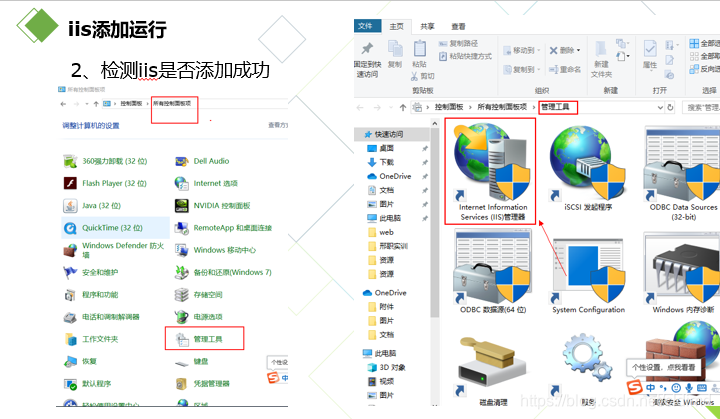Open Windows 内存诊断 shortcut
720x419 pixels.
tap(683, 273)
